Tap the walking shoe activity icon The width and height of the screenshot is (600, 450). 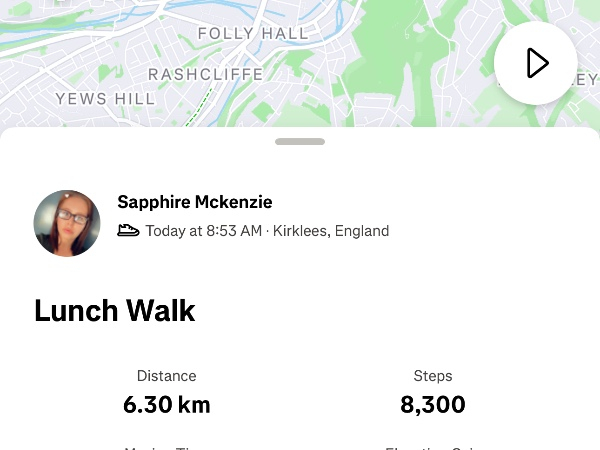click(128, 231)
